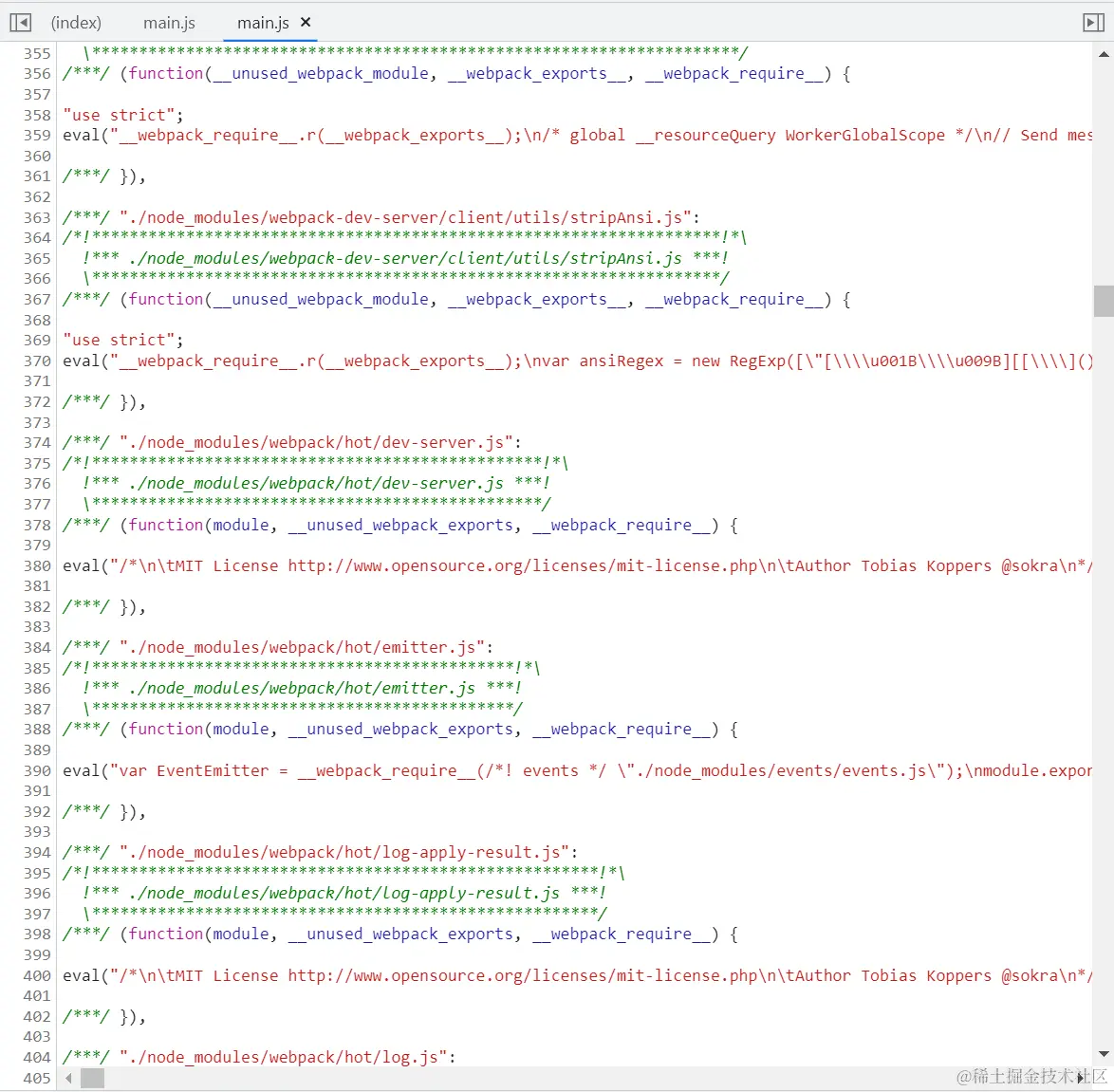Click line number 390 in the gutter
The image size is (1114, 1092).
[37, 771]
